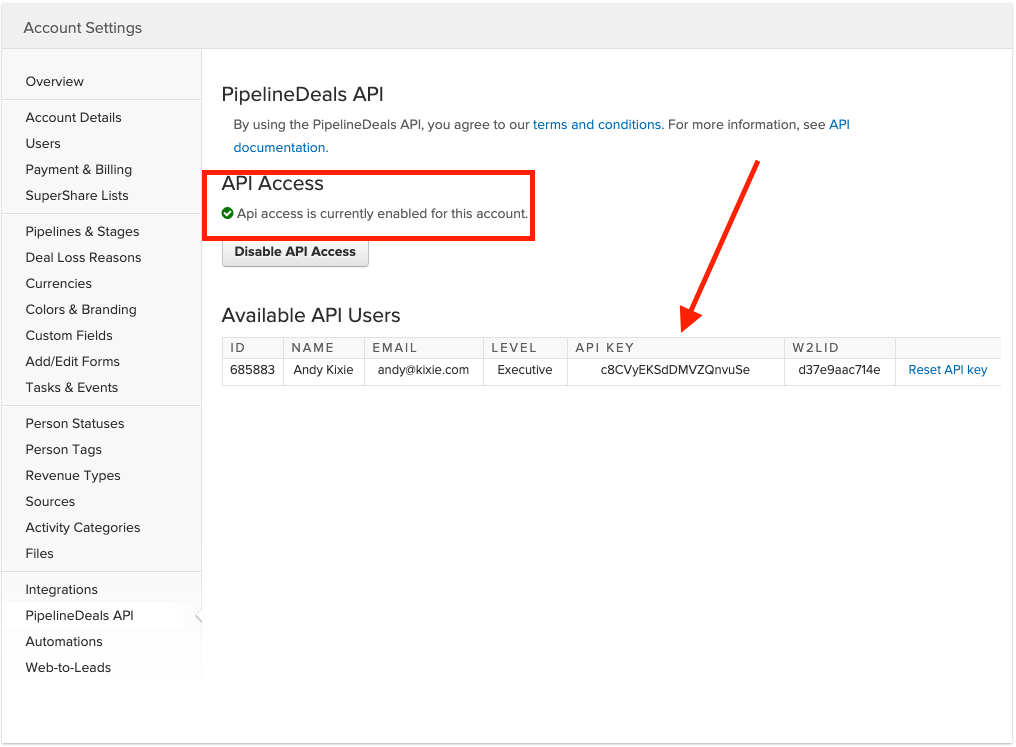Open SuperShare Lists
This screenshot has width=1016, height=747.
click(x=76, y=195)
